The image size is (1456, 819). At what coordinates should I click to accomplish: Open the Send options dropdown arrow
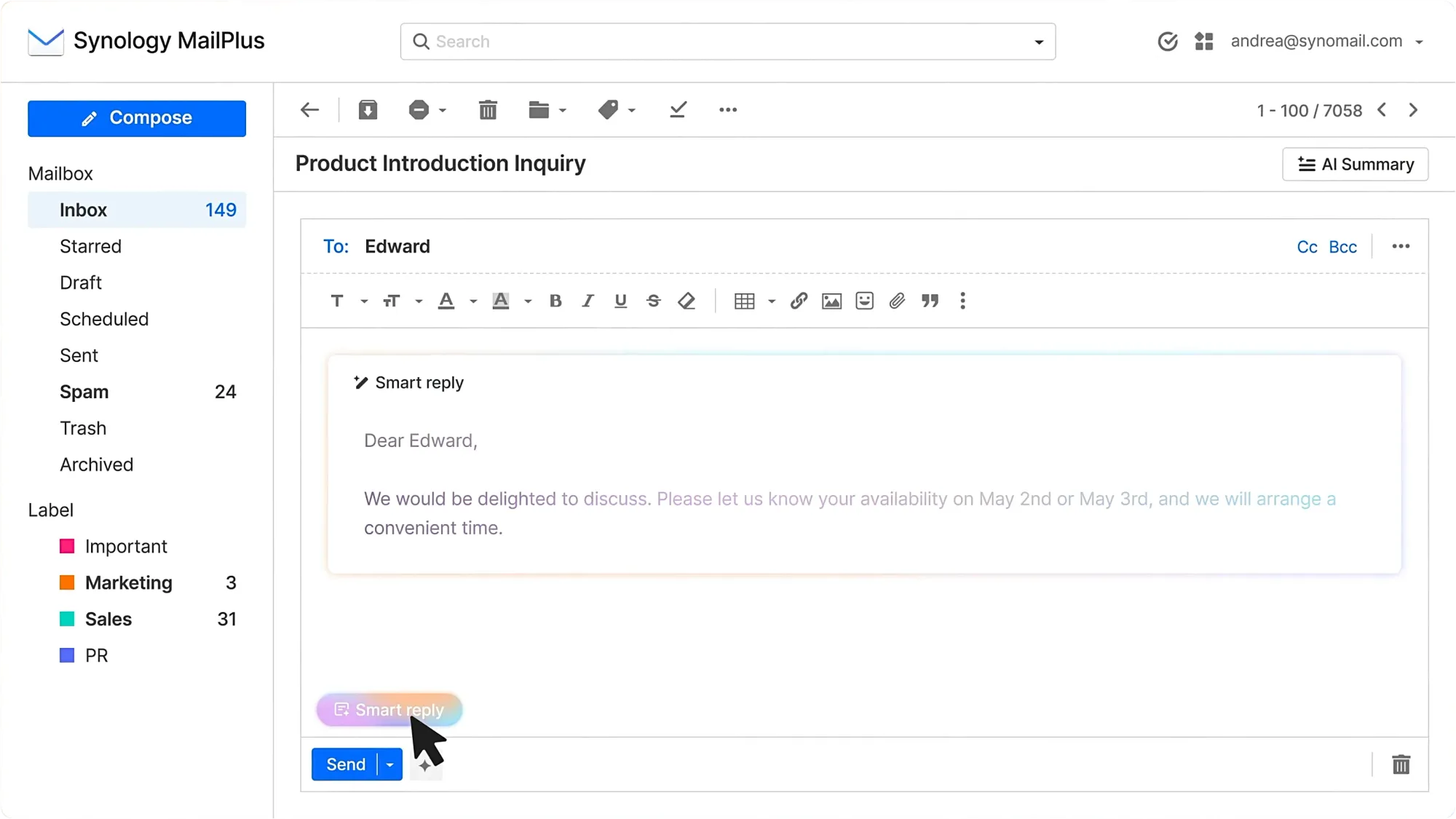click(390, 764)
